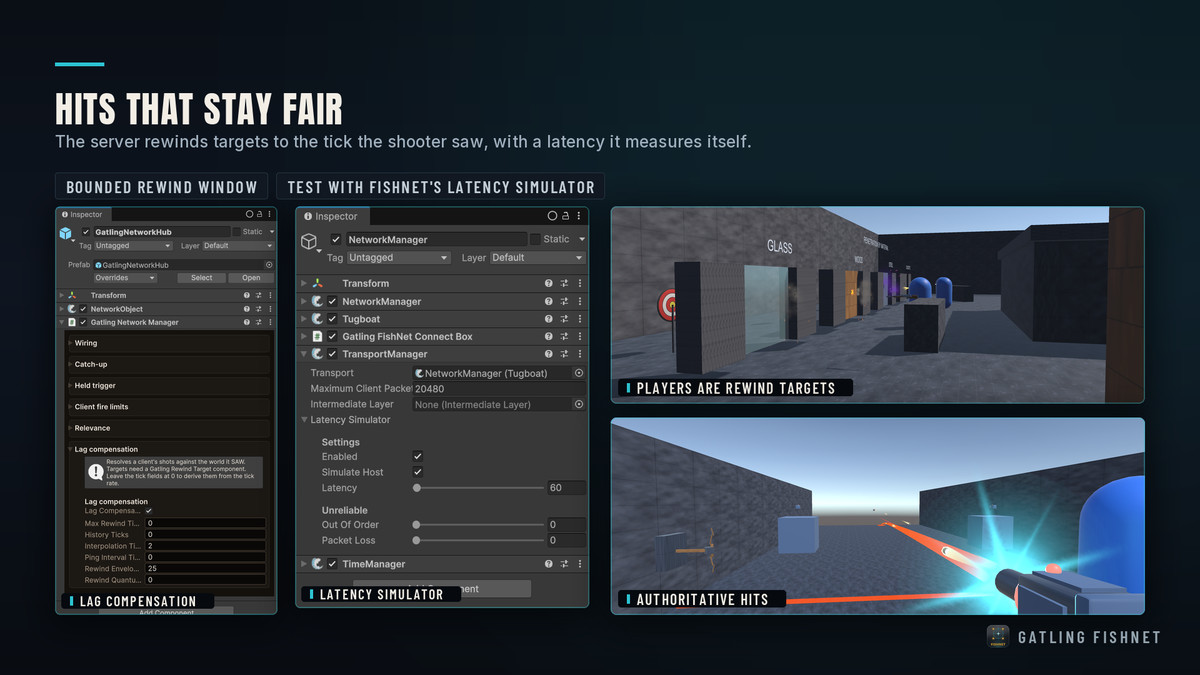Viewport: 1200px width, 675px height.
Task: Open presets icon on Tugboat component row
Action: pyautogui.click(x=564, y=319)
